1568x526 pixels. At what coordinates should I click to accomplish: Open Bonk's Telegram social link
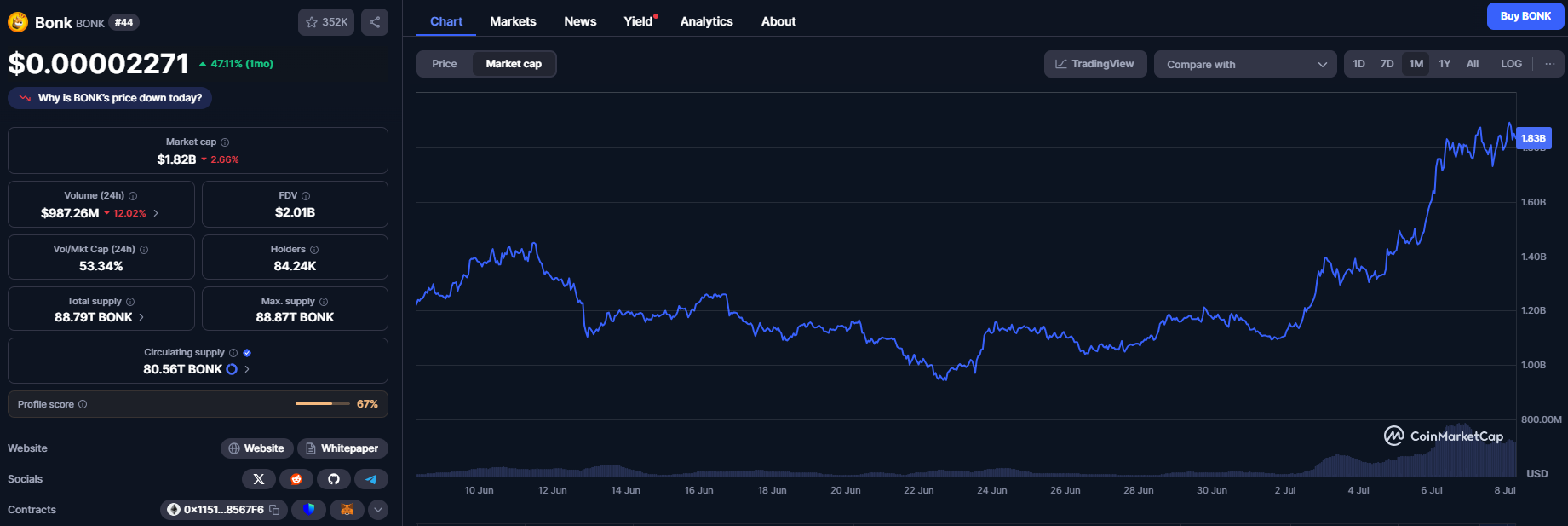pos(371,479)
